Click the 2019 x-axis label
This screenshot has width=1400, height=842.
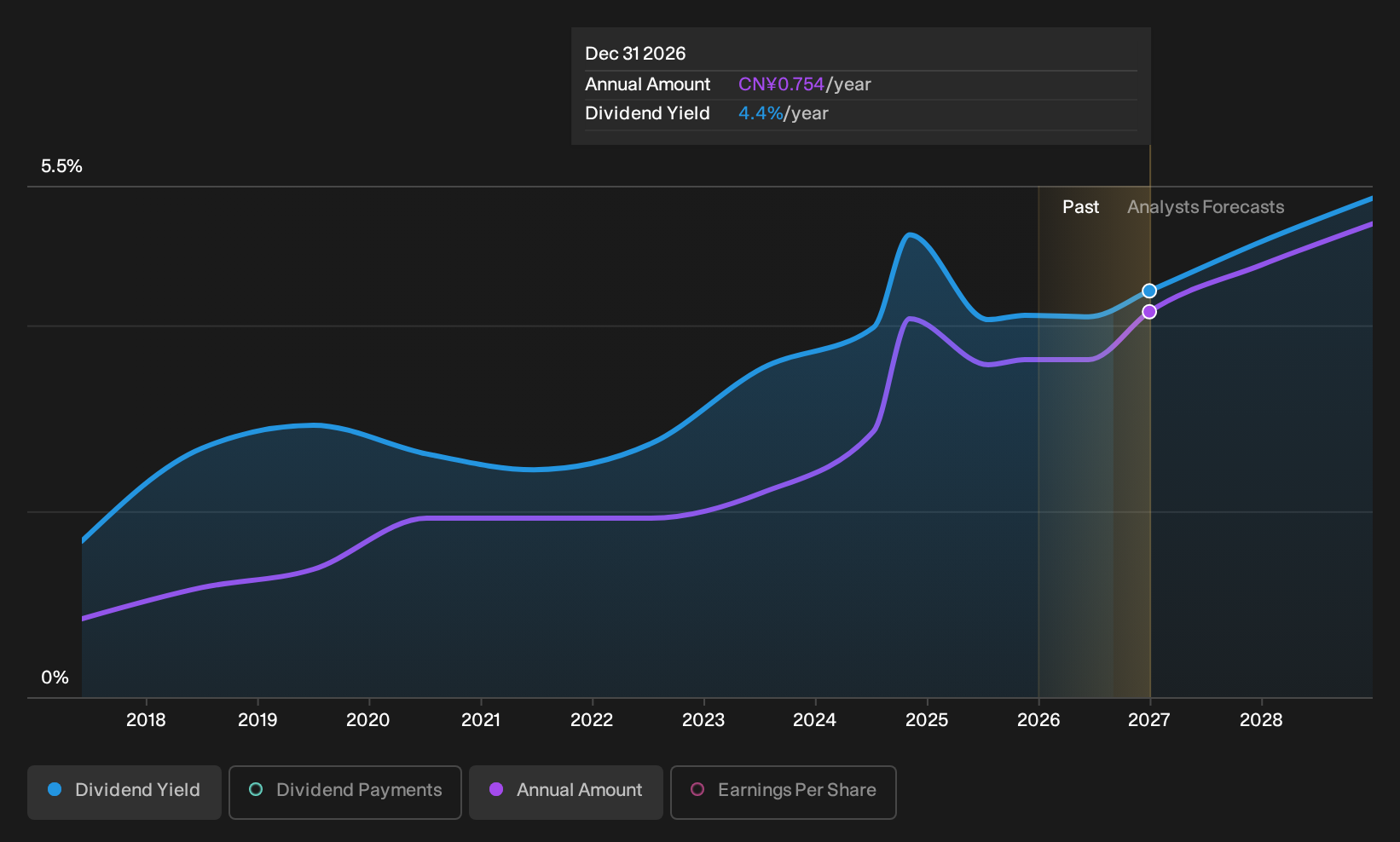[x=257, y=720]
